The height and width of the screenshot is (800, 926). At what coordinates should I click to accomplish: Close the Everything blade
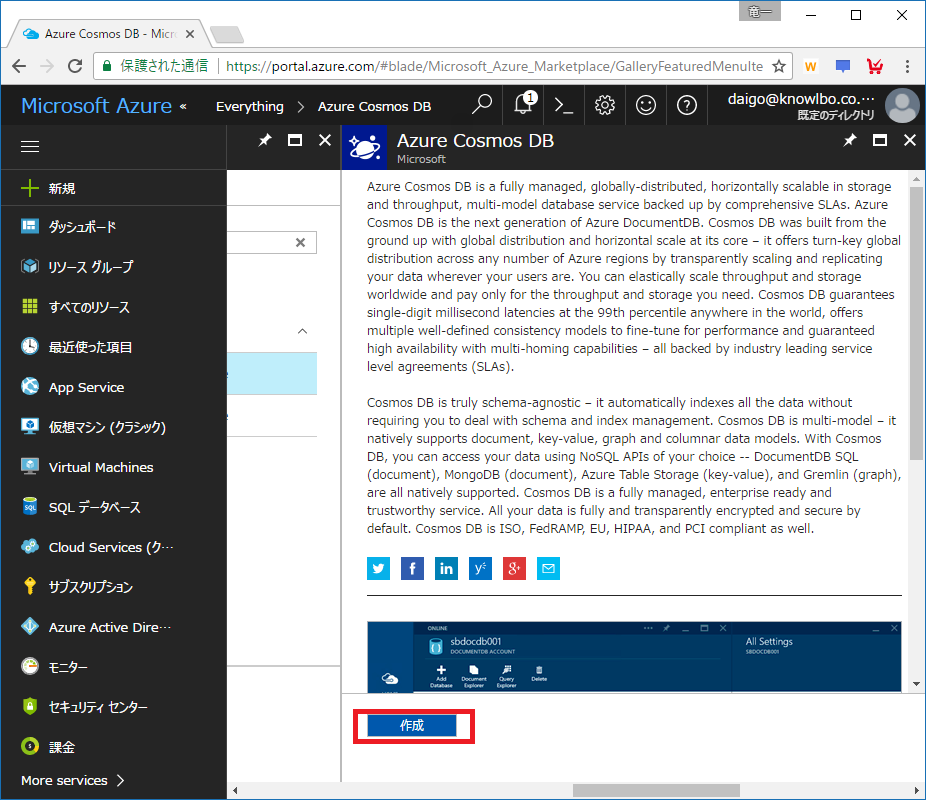pyautogui.click(x=325, y=140)
